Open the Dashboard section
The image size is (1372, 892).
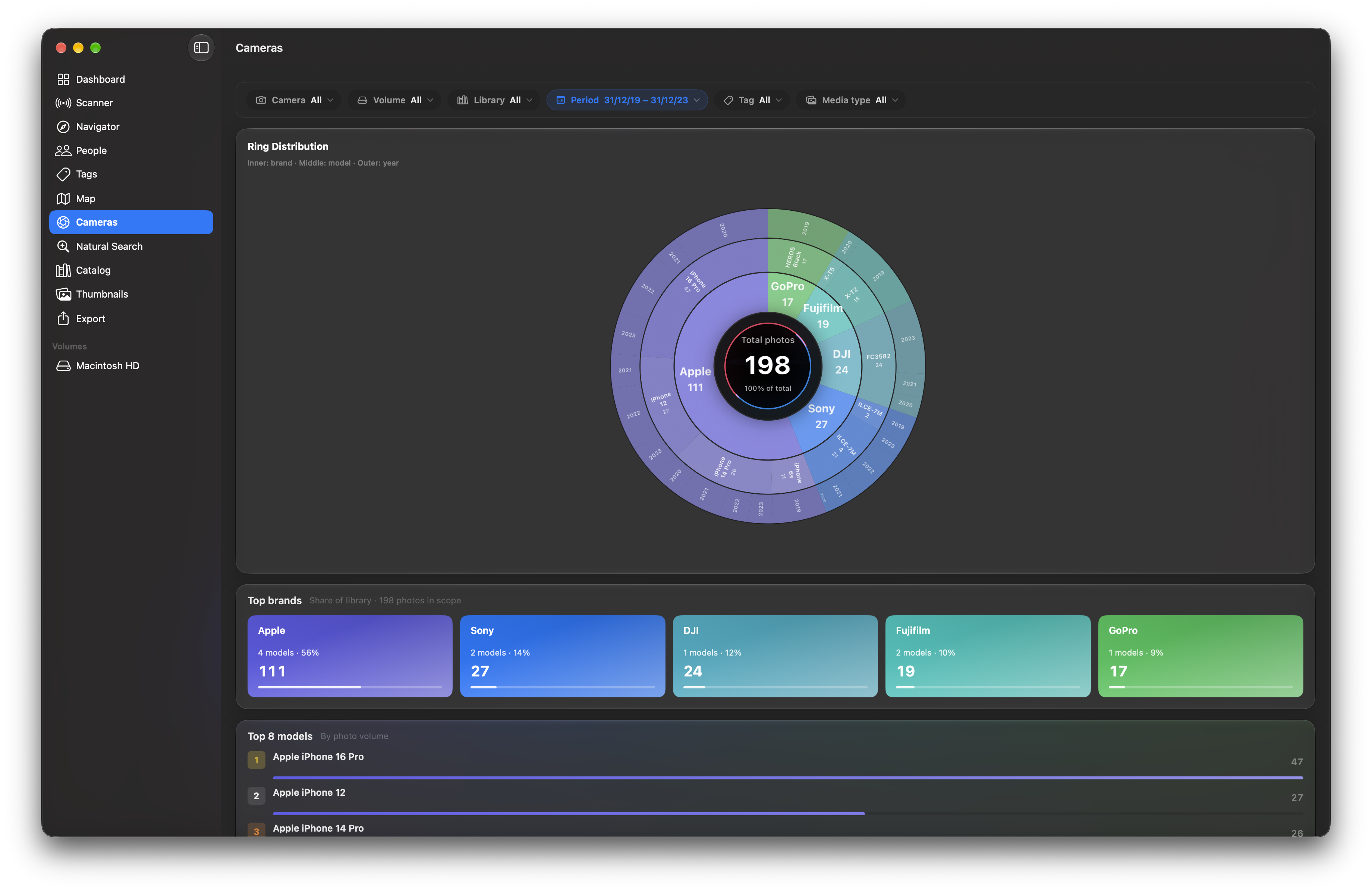132,79
